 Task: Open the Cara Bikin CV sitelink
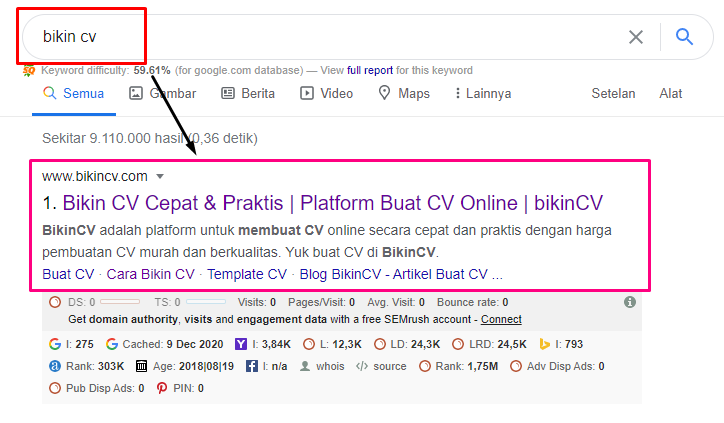tap(151, 274)
